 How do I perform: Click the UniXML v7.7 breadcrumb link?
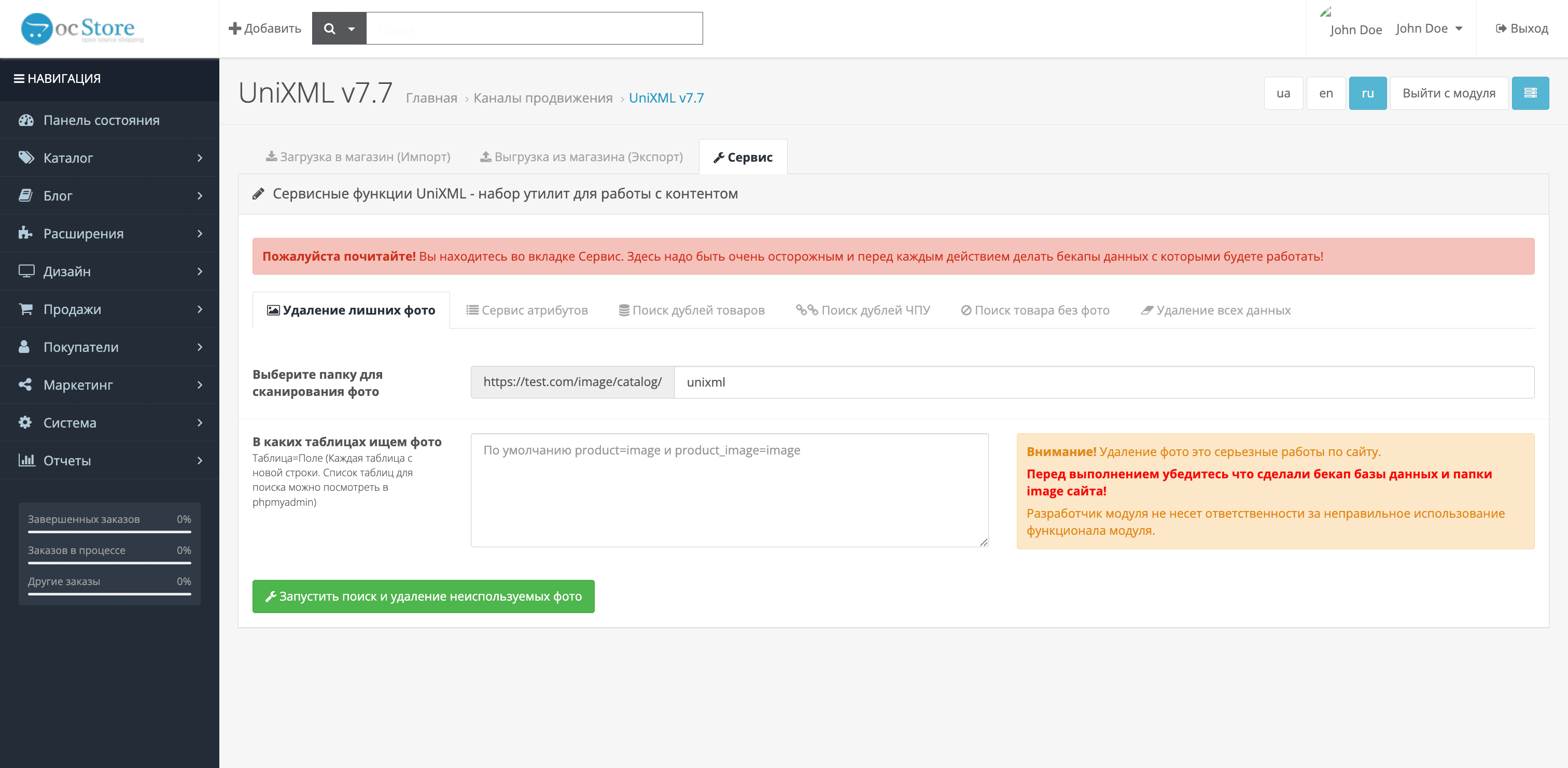pos(666,98)
